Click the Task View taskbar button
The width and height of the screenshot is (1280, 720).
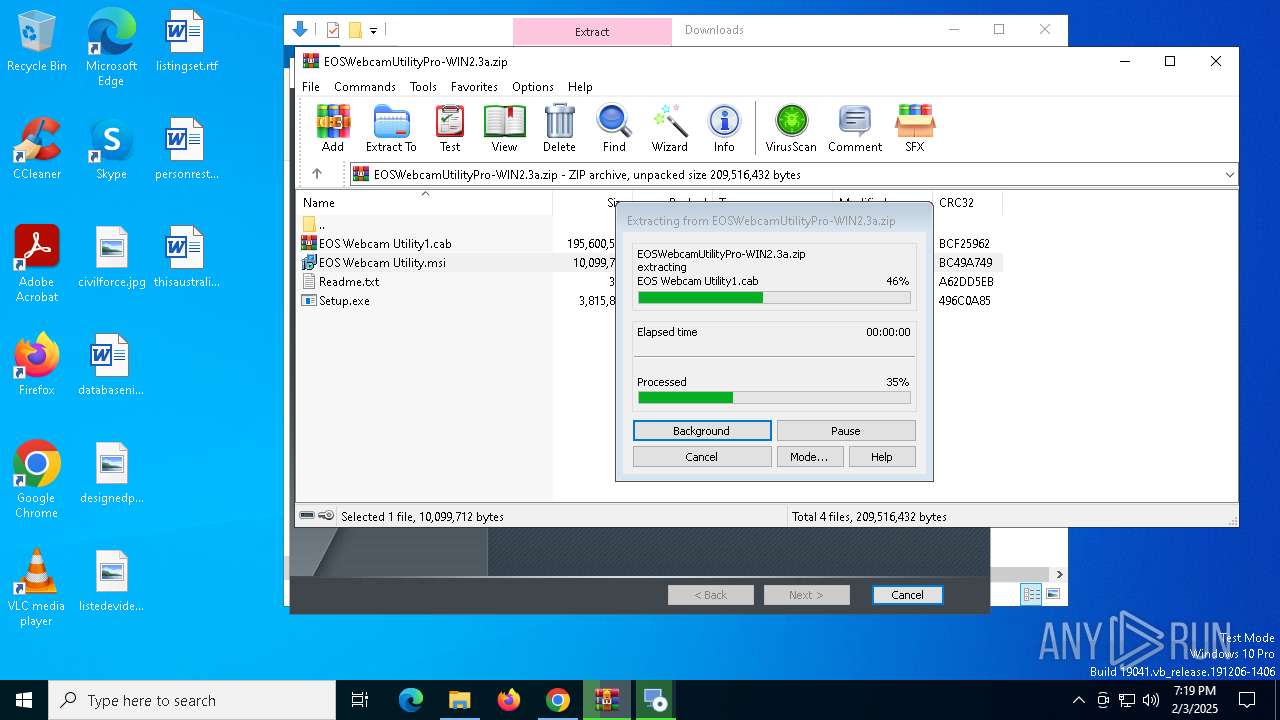click(360, 700)
